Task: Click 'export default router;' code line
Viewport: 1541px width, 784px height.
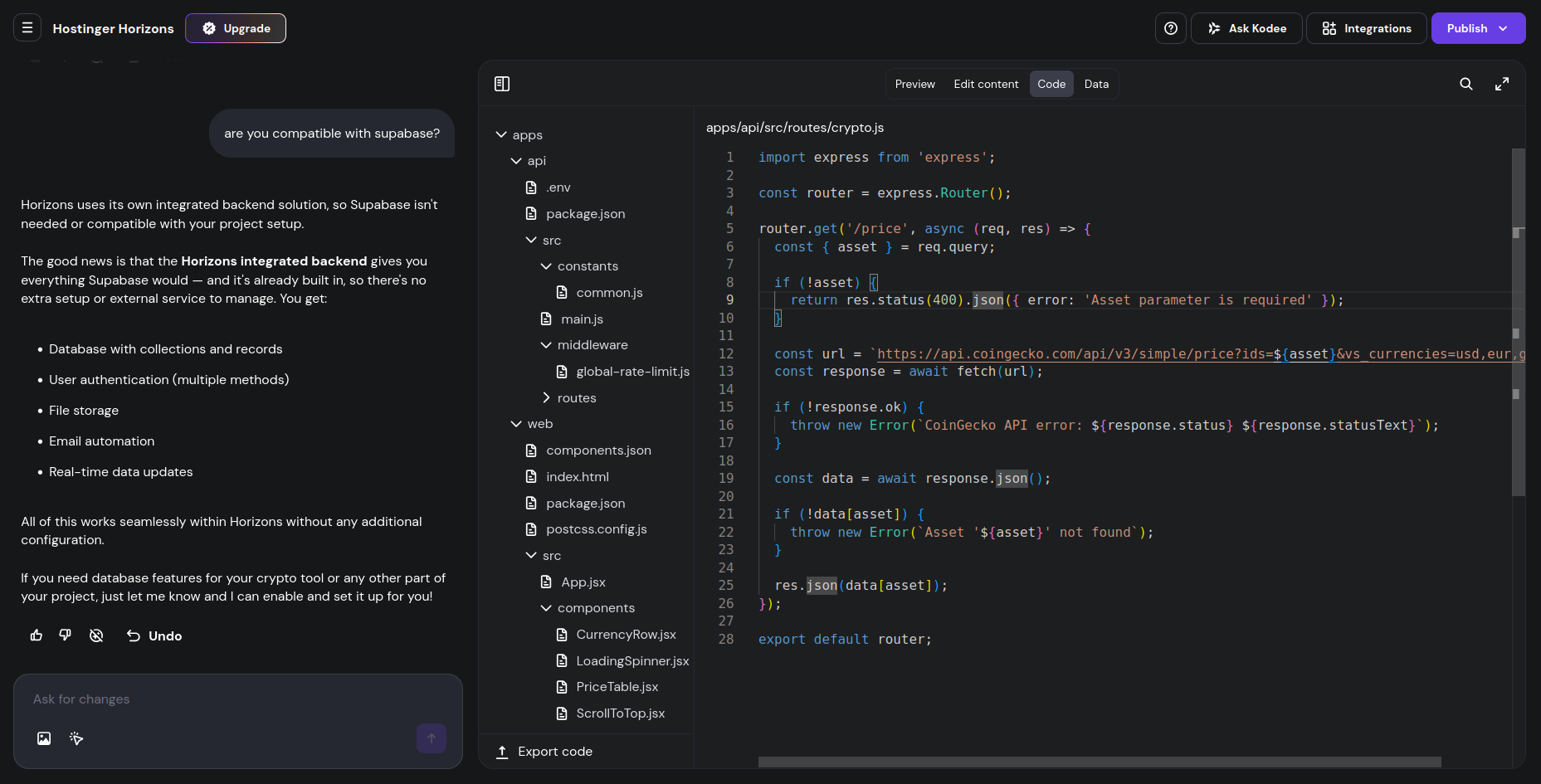Action: 845,640
